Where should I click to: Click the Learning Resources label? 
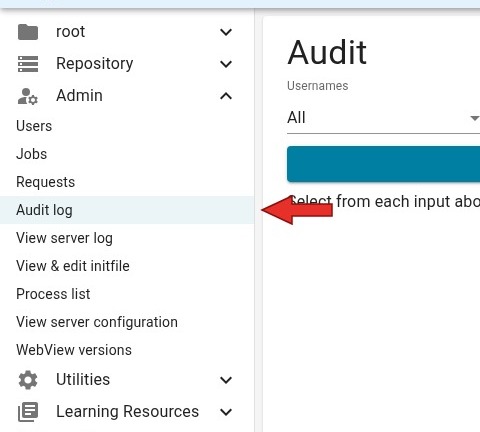coord(127,412)
